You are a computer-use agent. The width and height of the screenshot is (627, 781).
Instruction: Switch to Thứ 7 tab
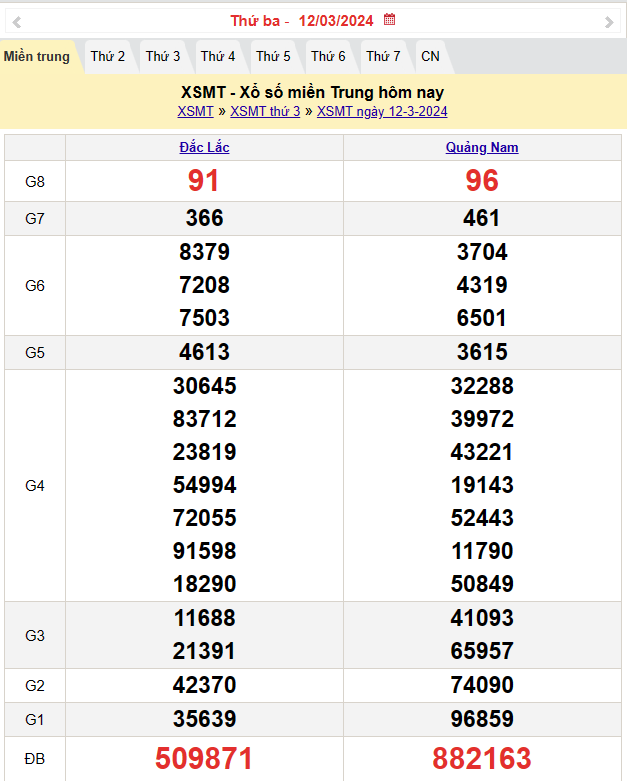[383, 57]
